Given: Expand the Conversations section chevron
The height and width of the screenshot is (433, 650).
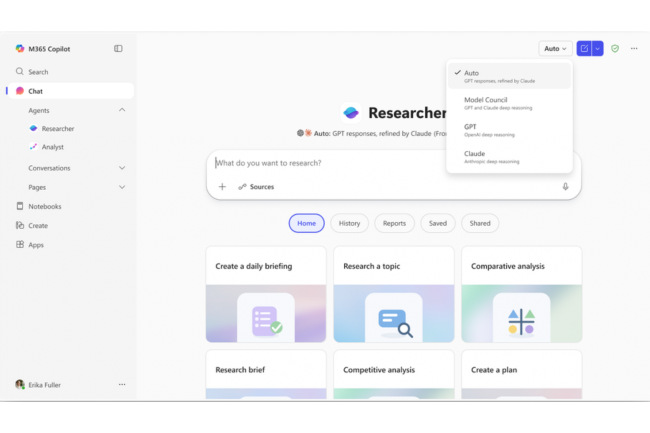Looking at the screenshot, I should tap(122, 168).
